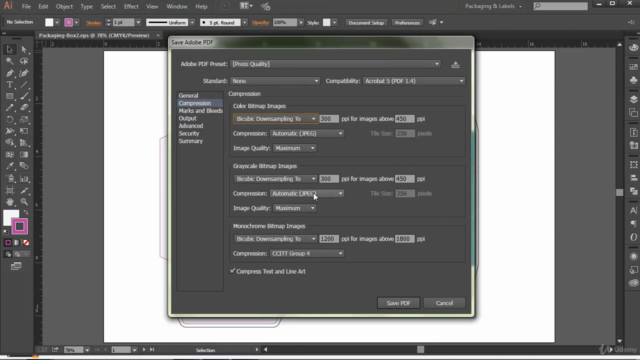Select the Mesh tool

coord(9,155)
